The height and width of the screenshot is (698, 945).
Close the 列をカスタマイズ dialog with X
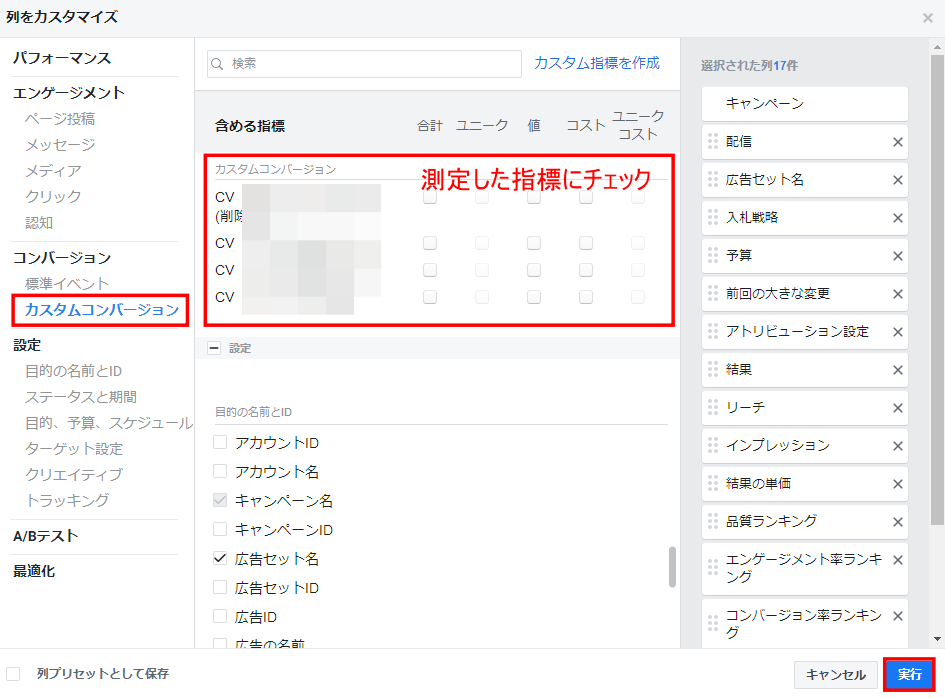927,18
